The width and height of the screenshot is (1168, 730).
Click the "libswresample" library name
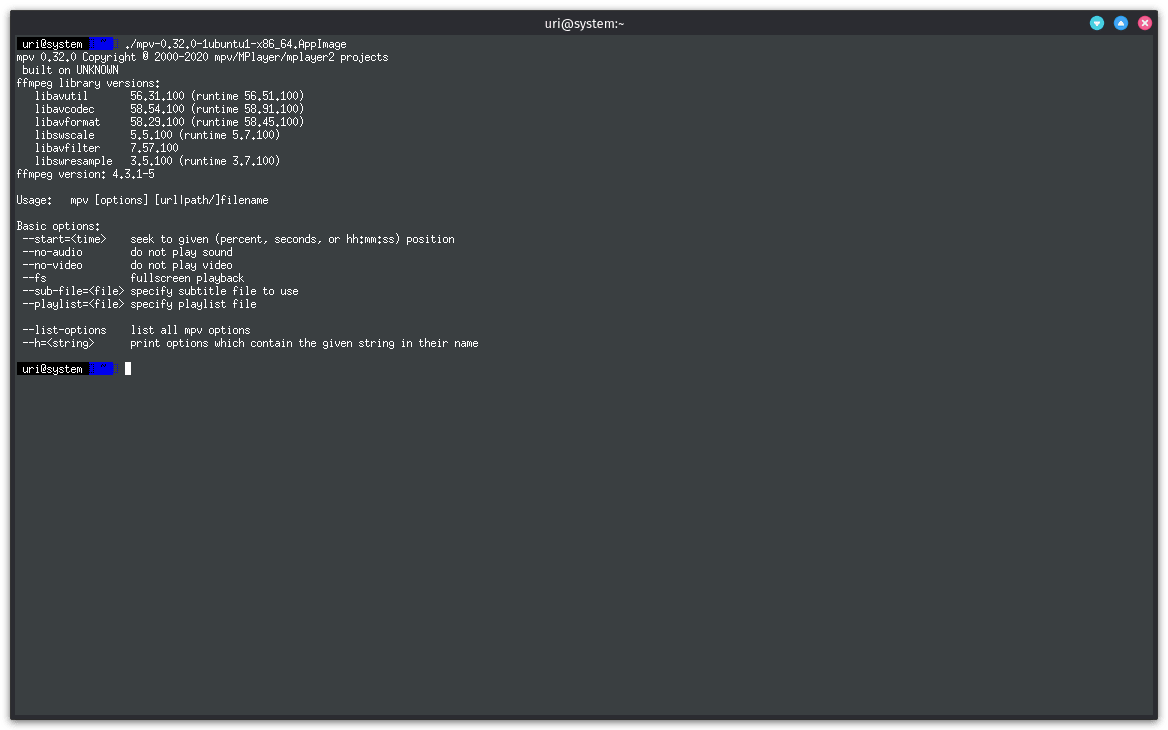pyautogui.click(x=73, y=162)
